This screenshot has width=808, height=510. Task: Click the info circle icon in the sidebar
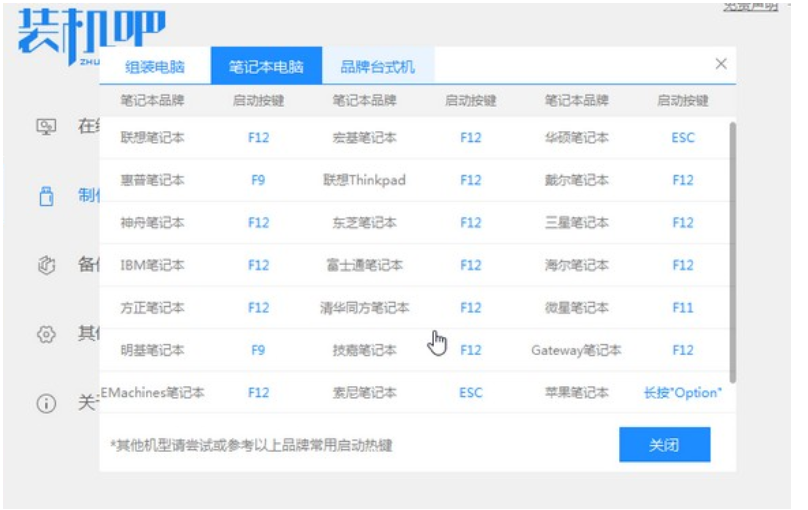46,404
